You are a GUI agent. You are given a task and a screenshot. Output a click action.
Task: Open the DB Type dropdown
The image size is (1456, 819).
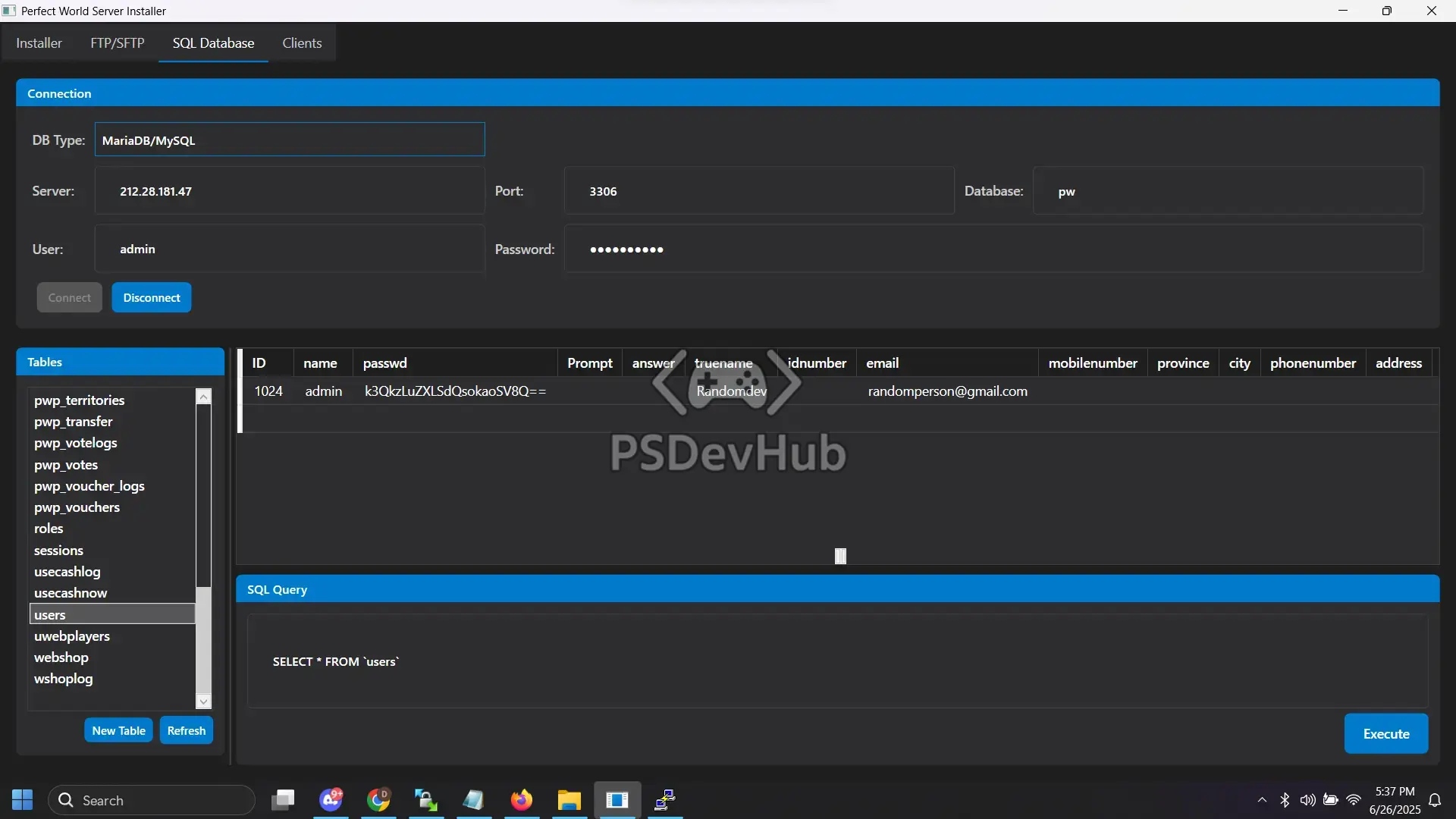pos(290,140)
